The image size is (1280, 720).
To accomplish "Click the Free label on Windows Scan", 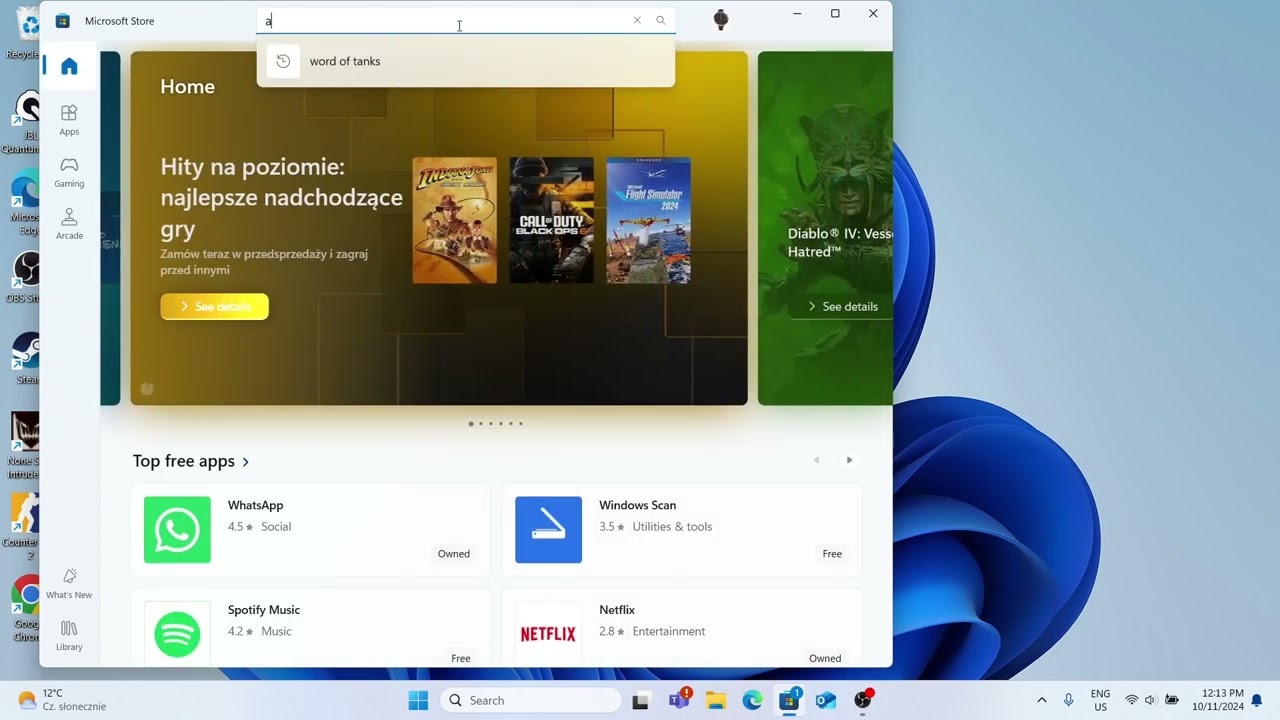I will [832, 554].
